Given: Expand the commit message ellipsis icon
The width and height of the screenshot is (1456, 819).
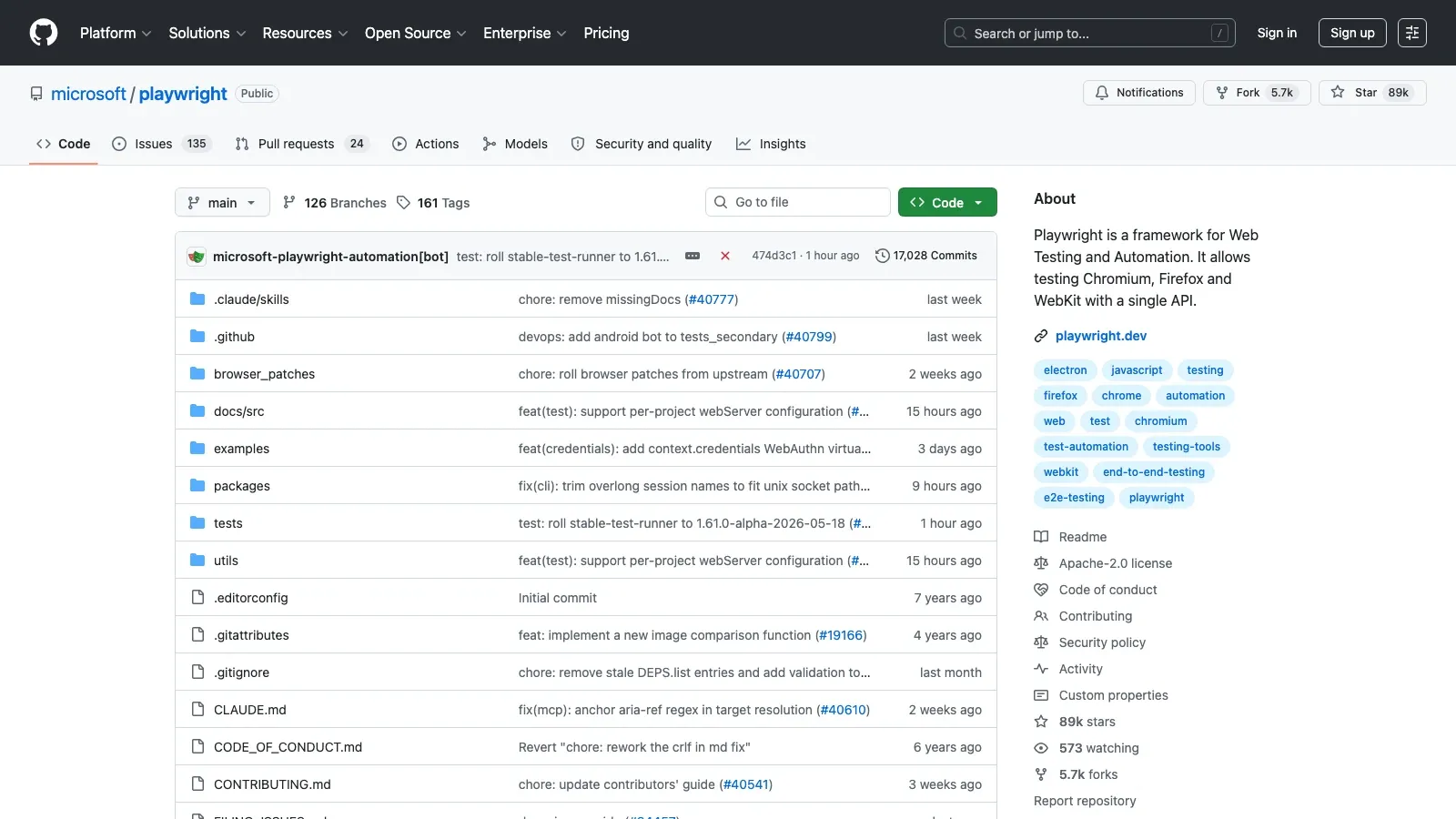Looking at the screenshot, I should pyautogui.click(x=693, y=256).
